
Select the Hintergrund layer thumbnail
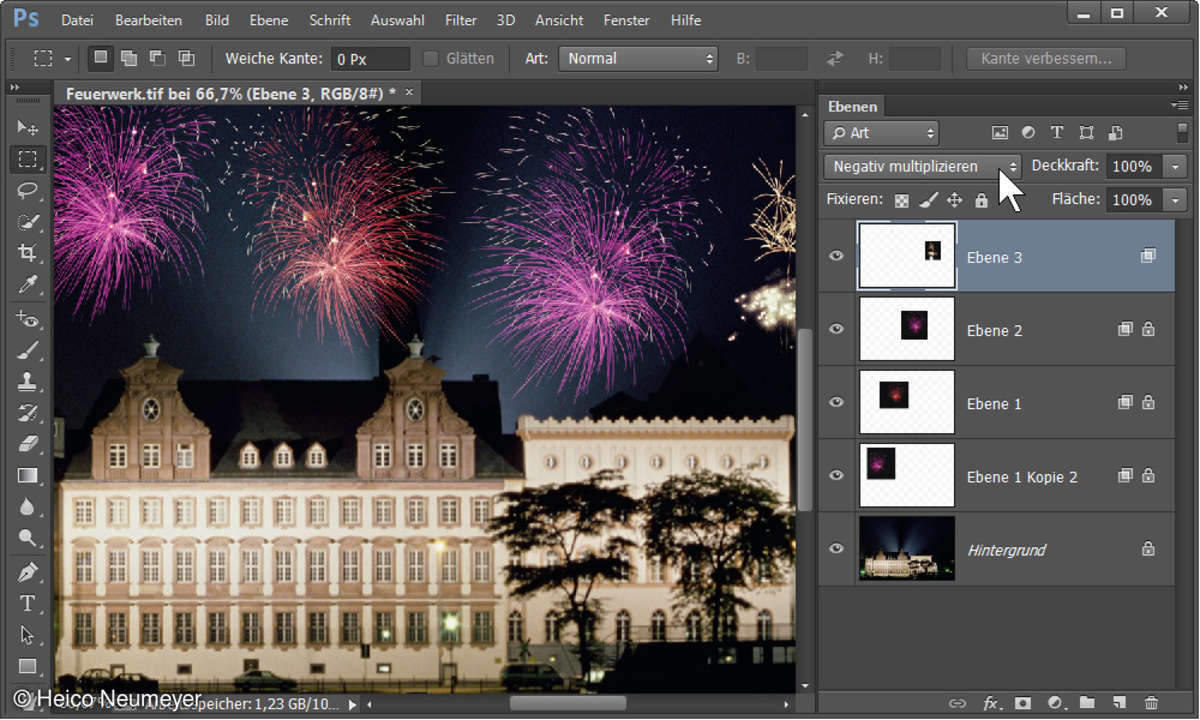tap(907, 549)
